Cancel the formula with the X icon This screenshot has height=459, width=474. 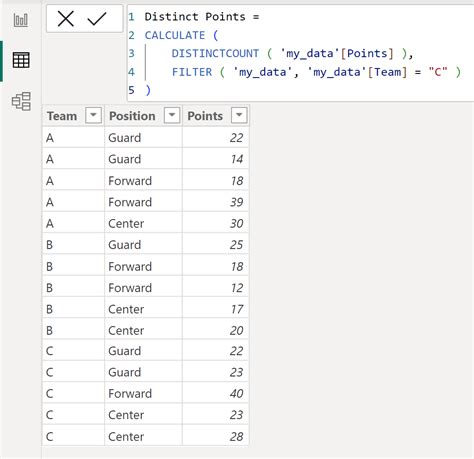pyautogui.click(x=66, y=18)
